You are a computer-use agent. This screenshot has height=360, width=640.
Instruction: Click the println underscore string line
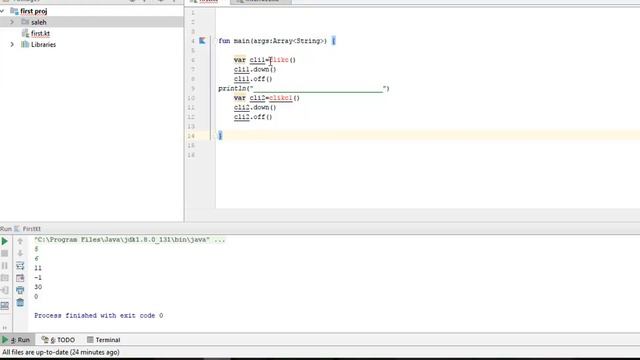(304, 89)
